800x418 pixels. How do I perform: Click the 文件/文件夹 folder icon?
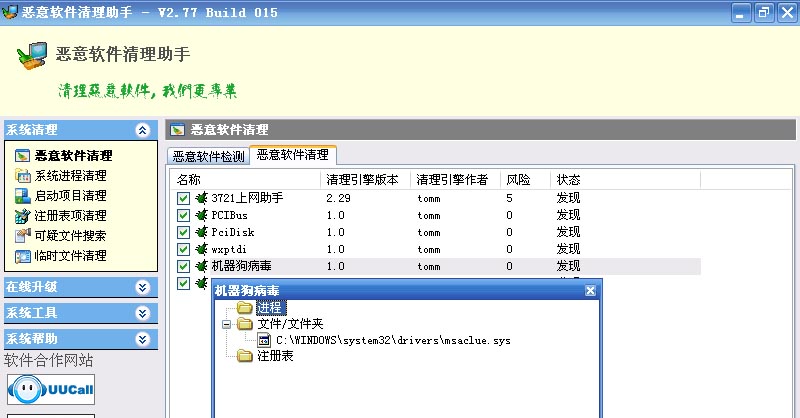pyautogui.click(x=245, y=324)
